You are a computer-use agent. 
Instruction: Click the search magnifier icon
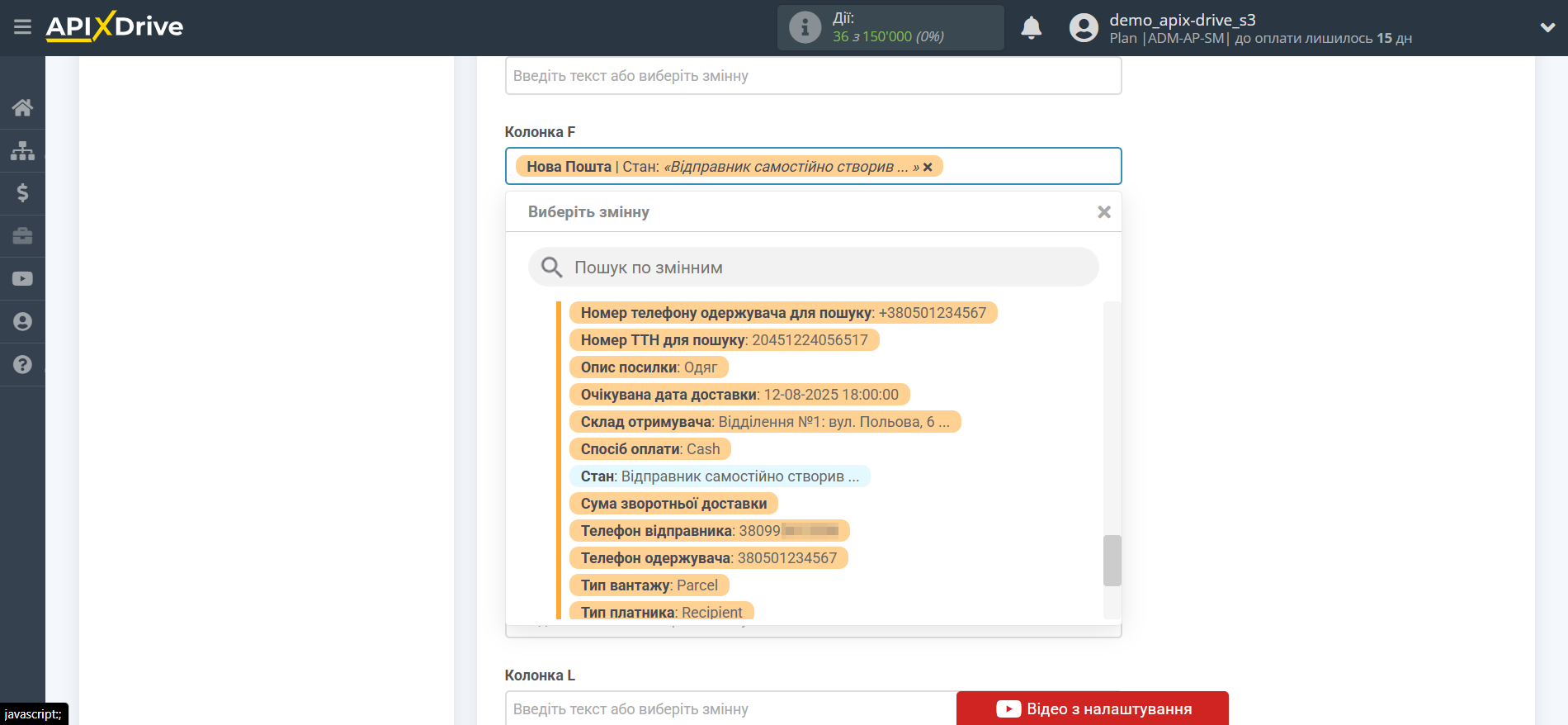coord(551,268)
